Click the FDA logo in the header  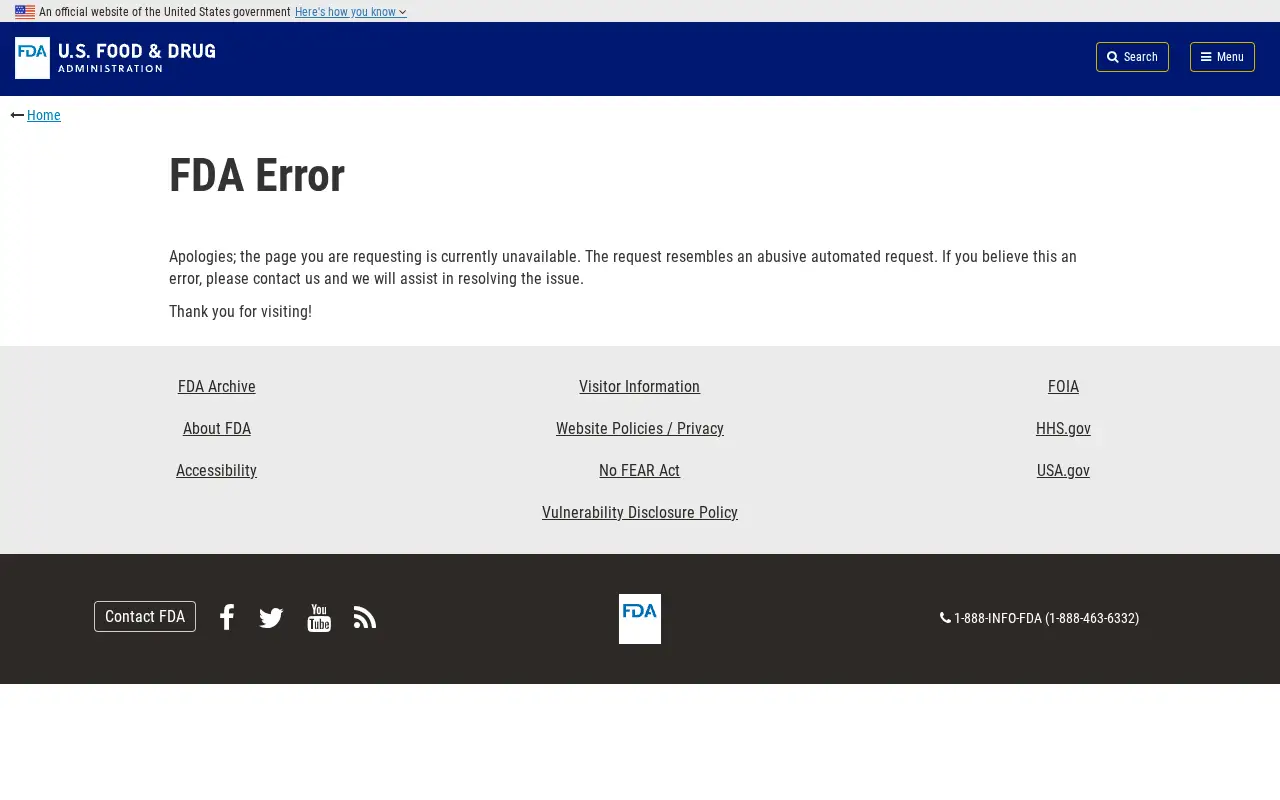coord(115,58)
